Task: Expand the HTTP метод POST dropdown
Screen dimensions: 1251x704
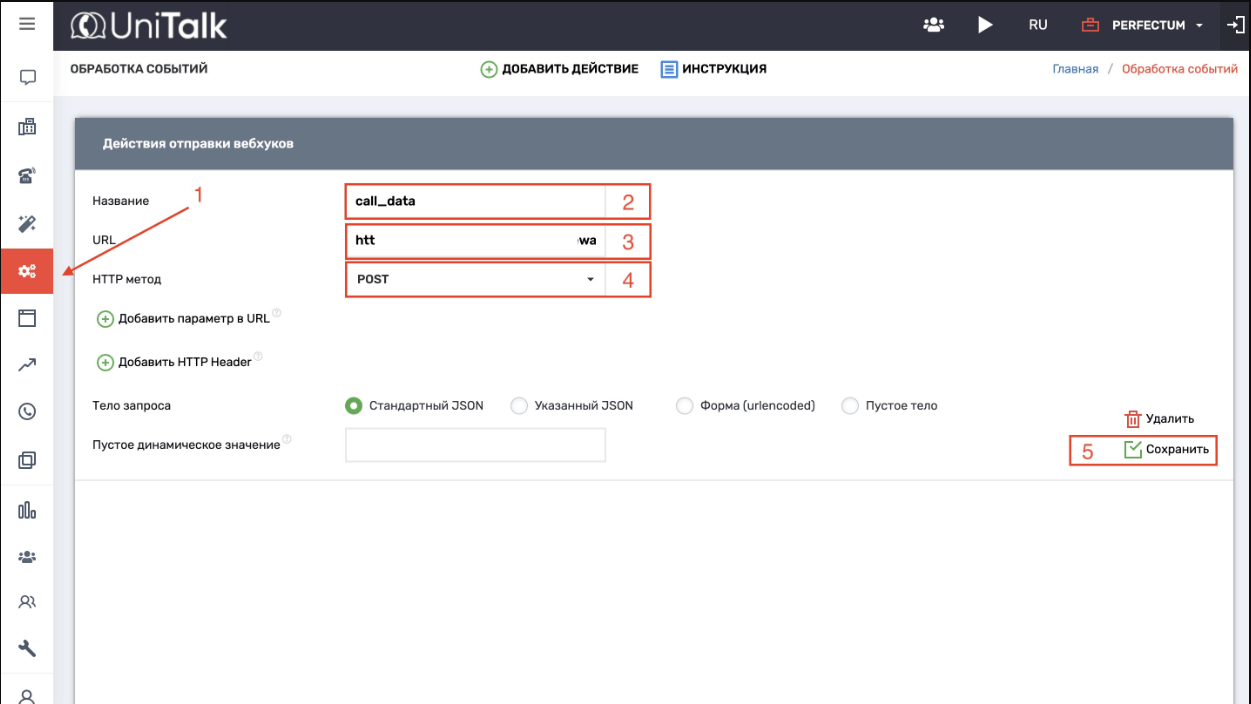Action: 475,279
